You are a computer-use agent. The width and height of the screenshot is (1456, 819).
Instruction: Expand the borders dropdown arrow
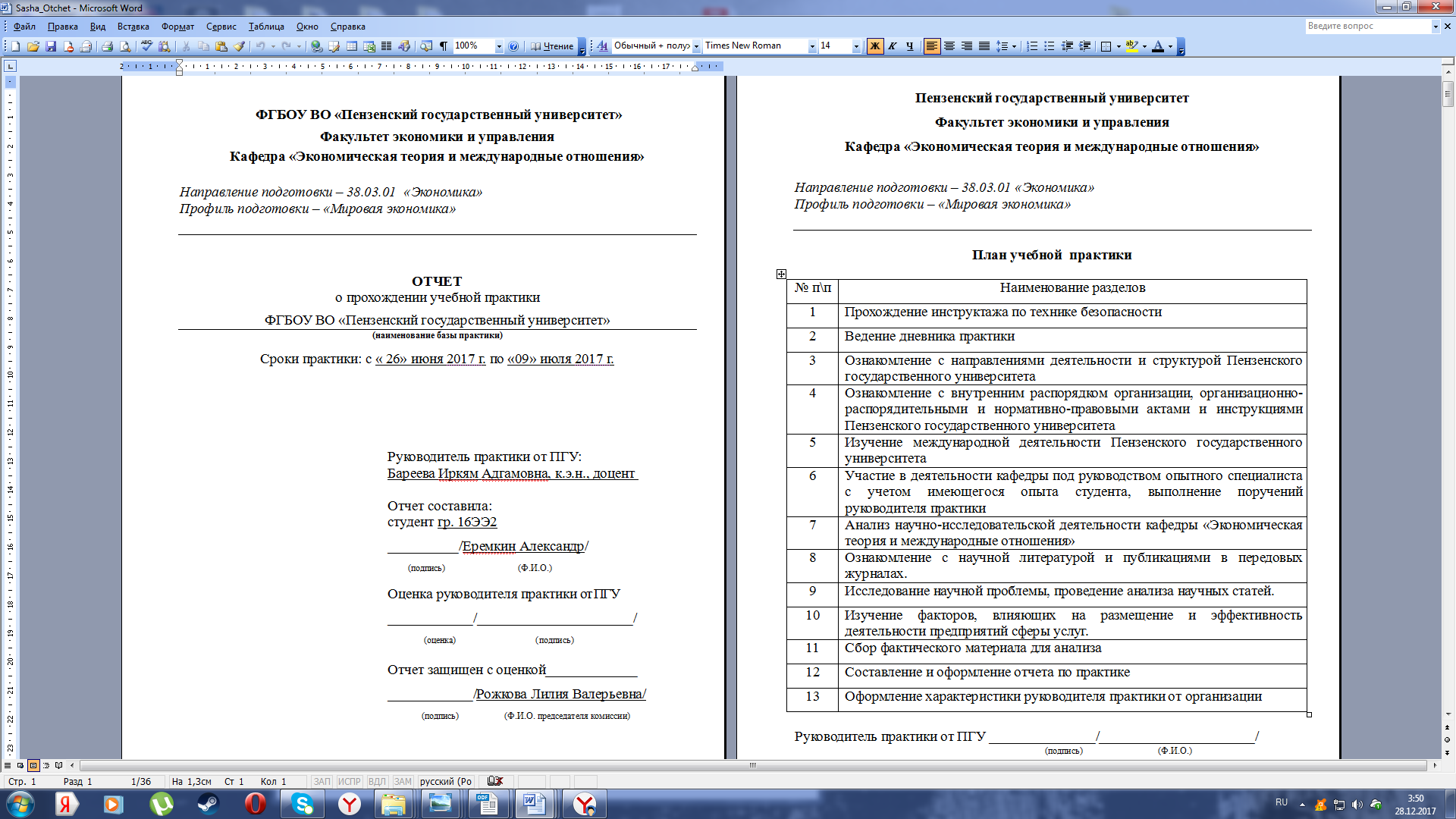click(1119, 46)
